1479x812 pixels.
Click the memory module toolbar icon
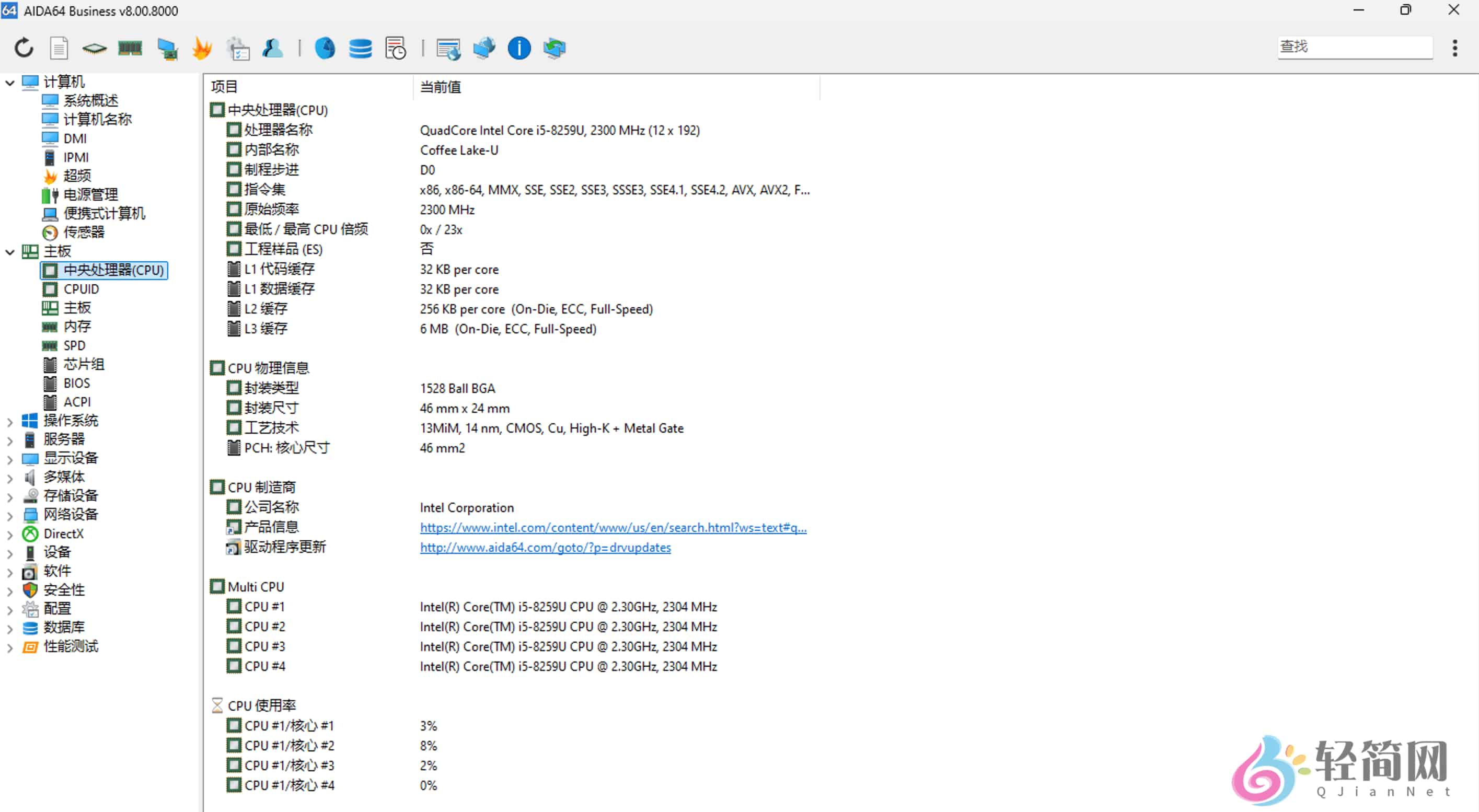[x=130, y=48]
